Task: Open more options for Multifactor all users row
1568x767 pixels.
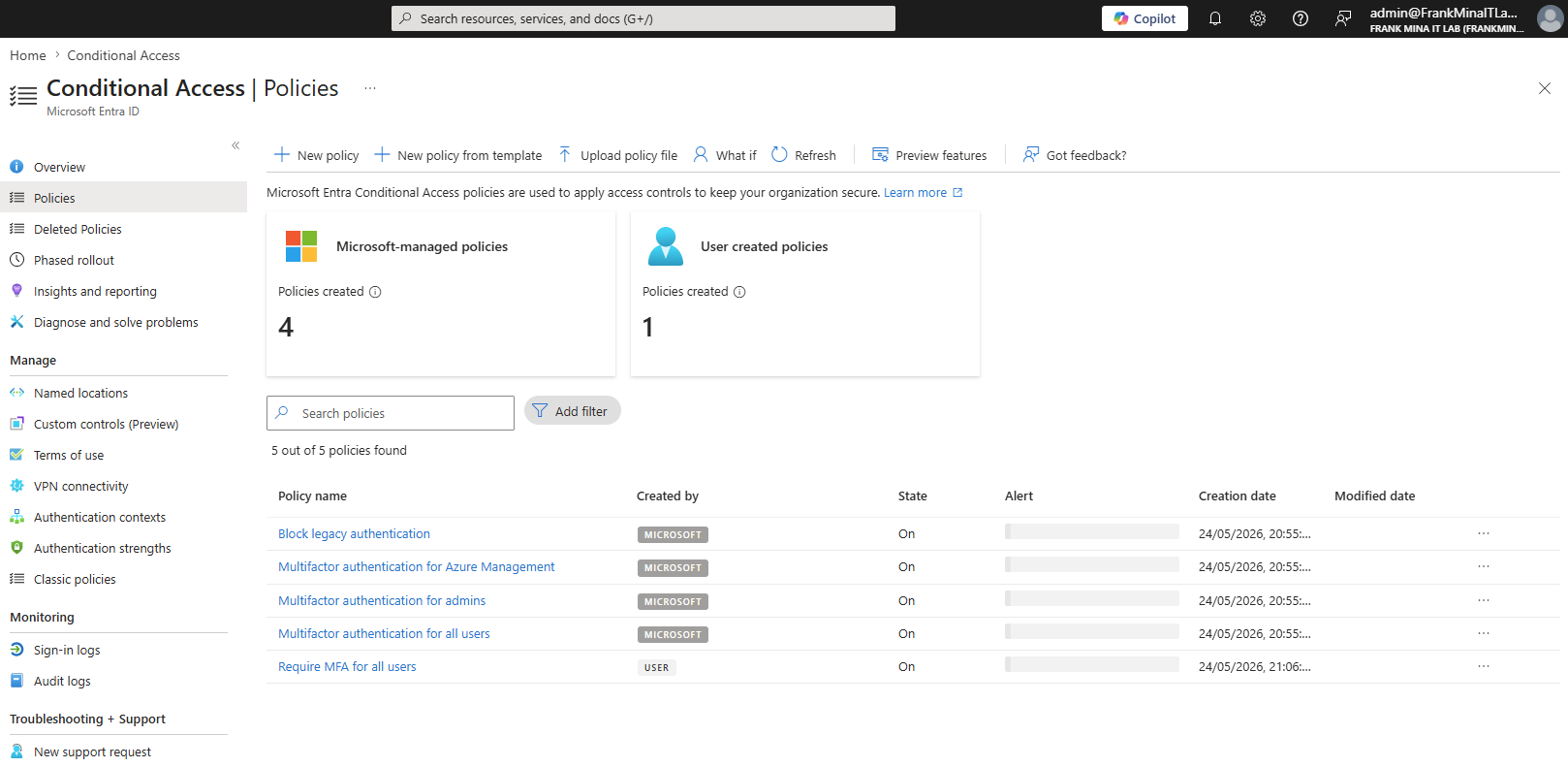Action: point(1484,633)
